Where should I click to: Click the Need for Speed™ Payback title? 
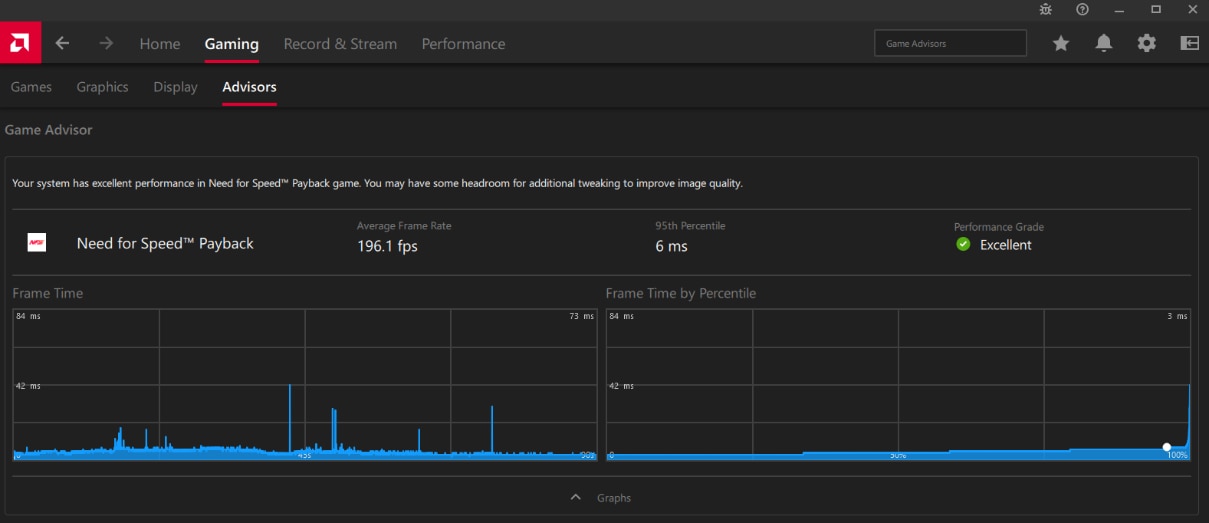click(x=165, y=243)
